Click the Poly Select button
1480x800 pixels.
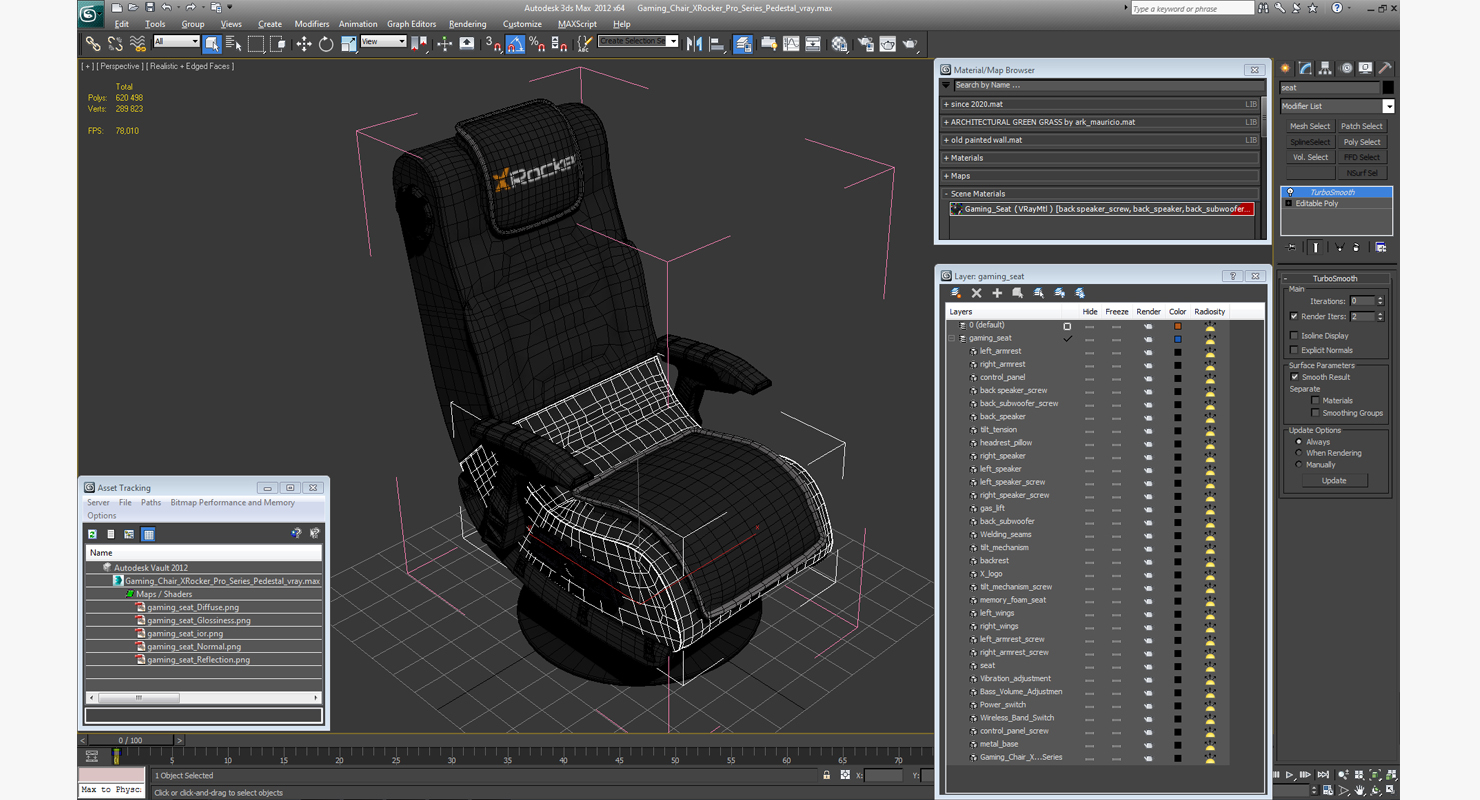pos(1362,142)
